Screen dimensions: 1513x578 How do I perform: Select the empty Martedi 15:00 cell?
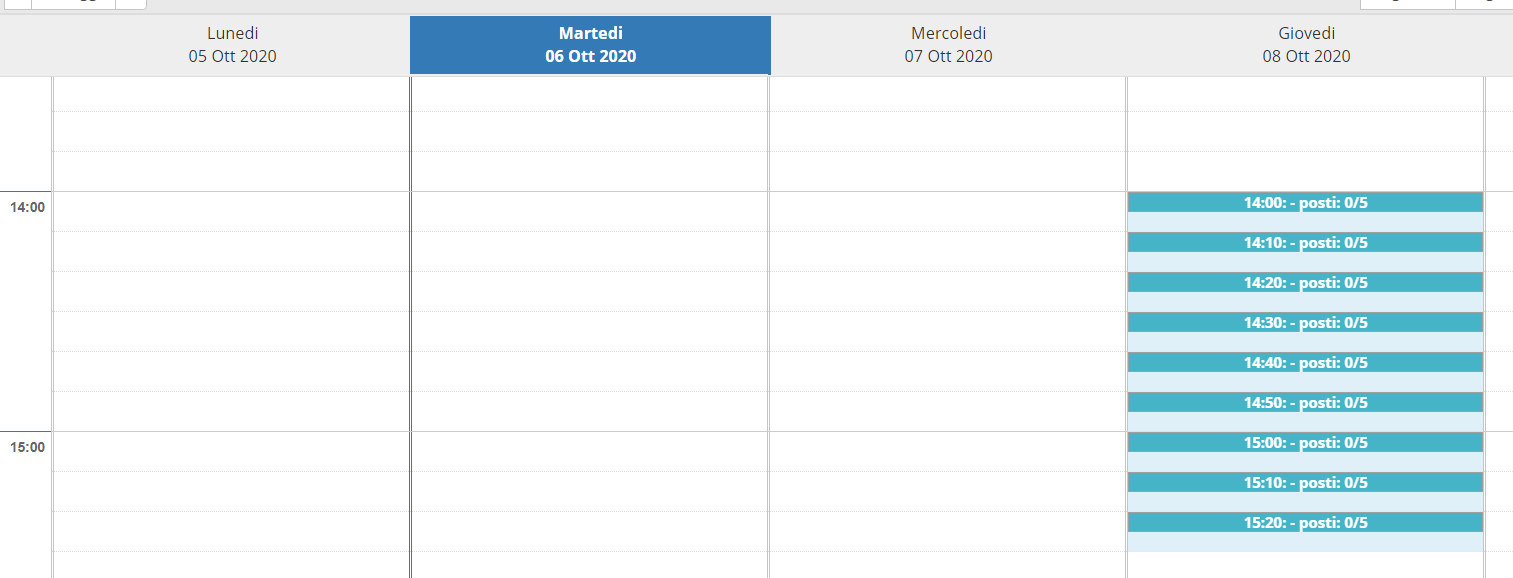pos(590,451)
